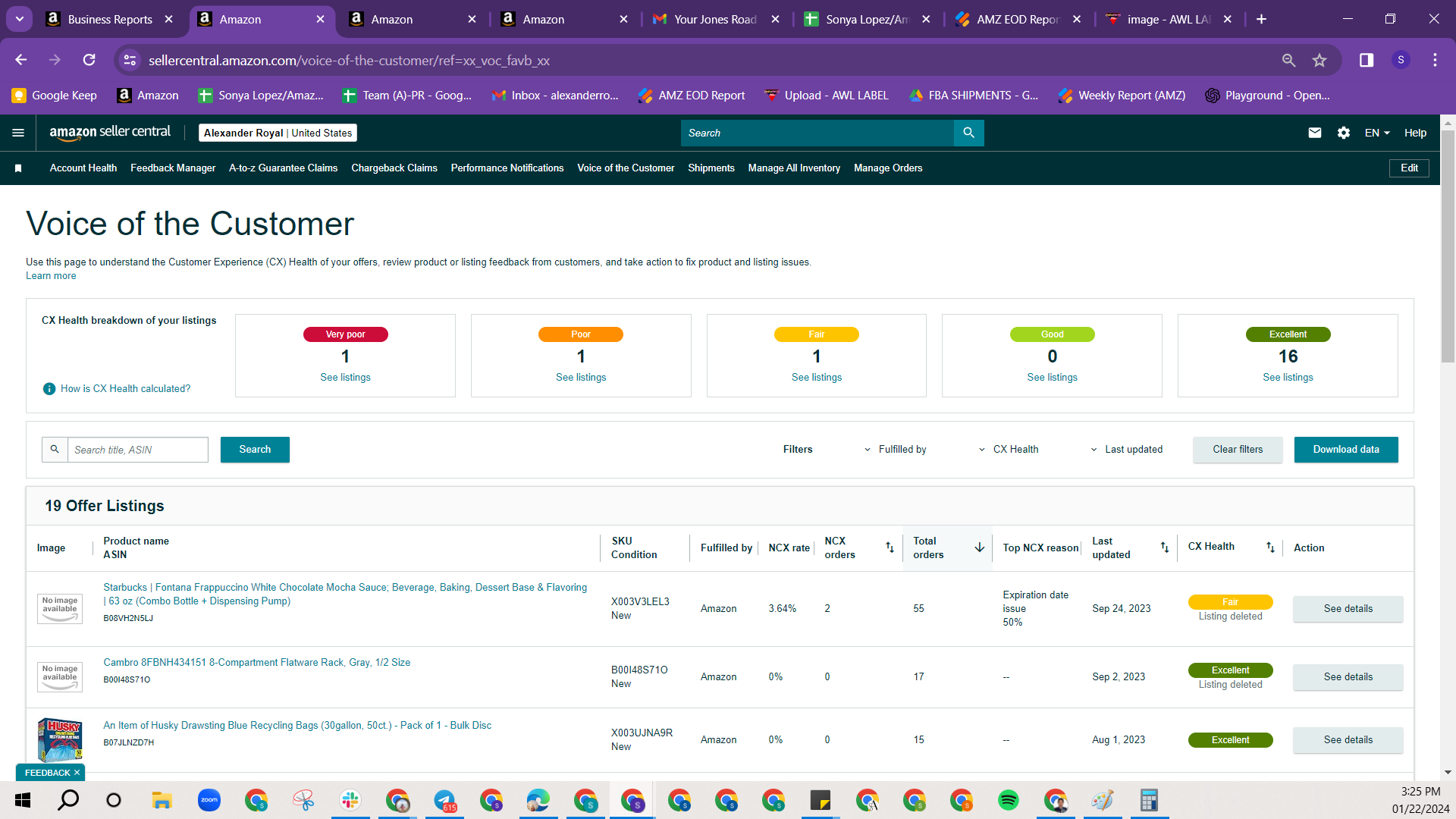See details for the Starbucks Fontana listing
This screenshot has width=1456, height=819.
coord(1348,609)
